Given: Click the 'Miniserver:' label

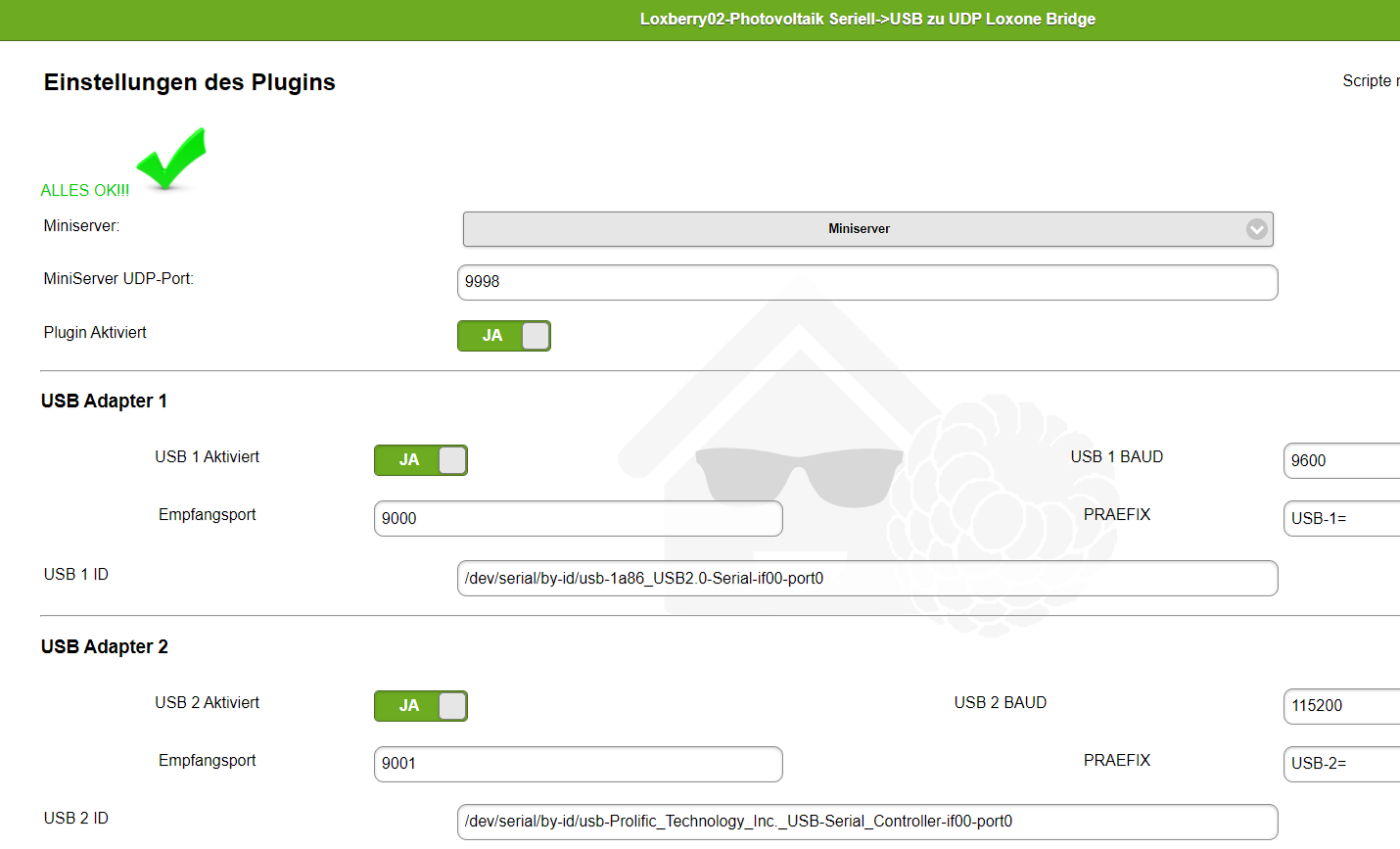Looking at the screenshot, I should tap(82, 226).
